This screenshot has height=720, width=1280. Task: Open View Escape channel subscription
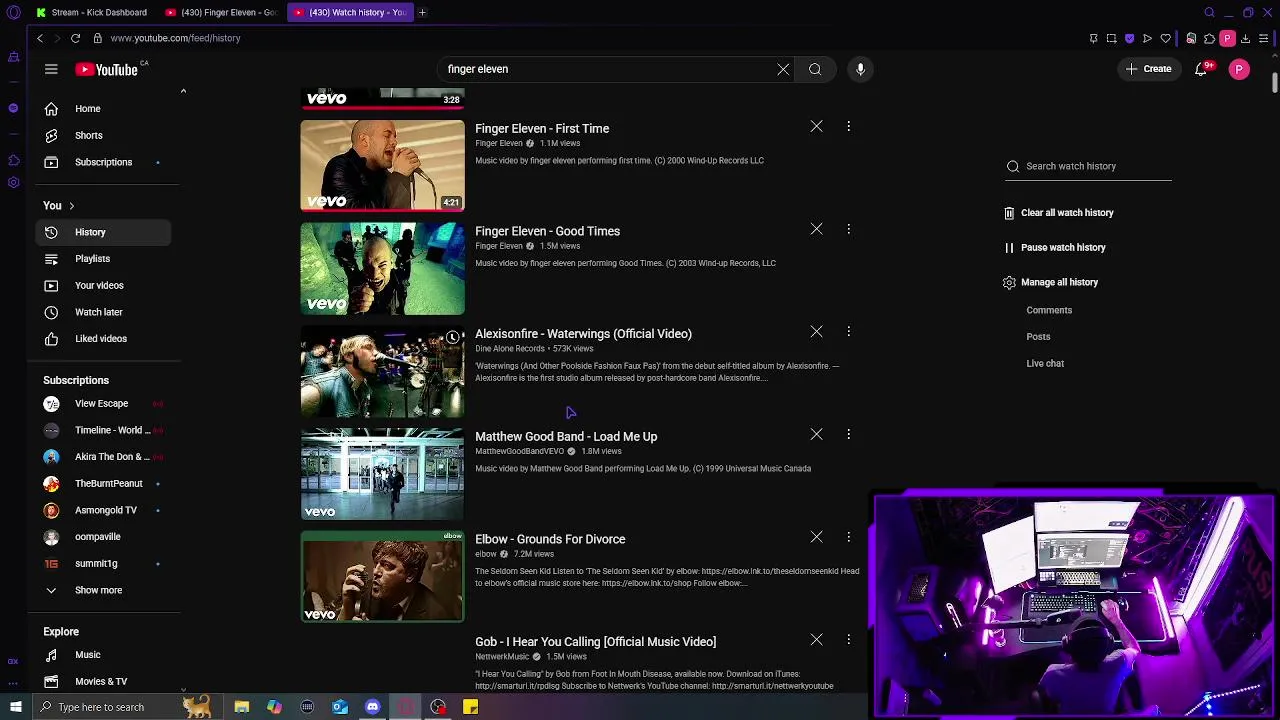click(x=104, y=404)
